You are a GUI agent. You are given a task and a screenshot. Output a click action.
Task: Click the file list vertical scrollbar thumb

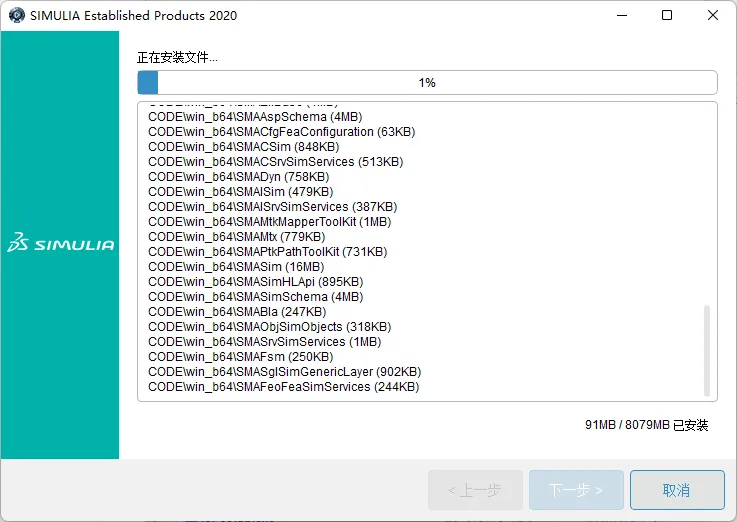click(706, 351)
